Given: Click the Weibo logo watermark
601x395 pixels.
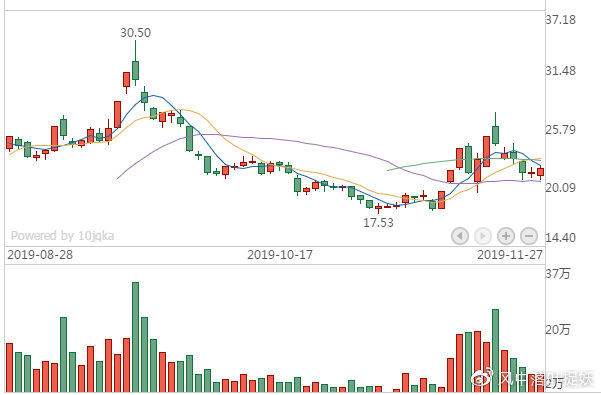Looking at the screenshot, I should point(482,377).
